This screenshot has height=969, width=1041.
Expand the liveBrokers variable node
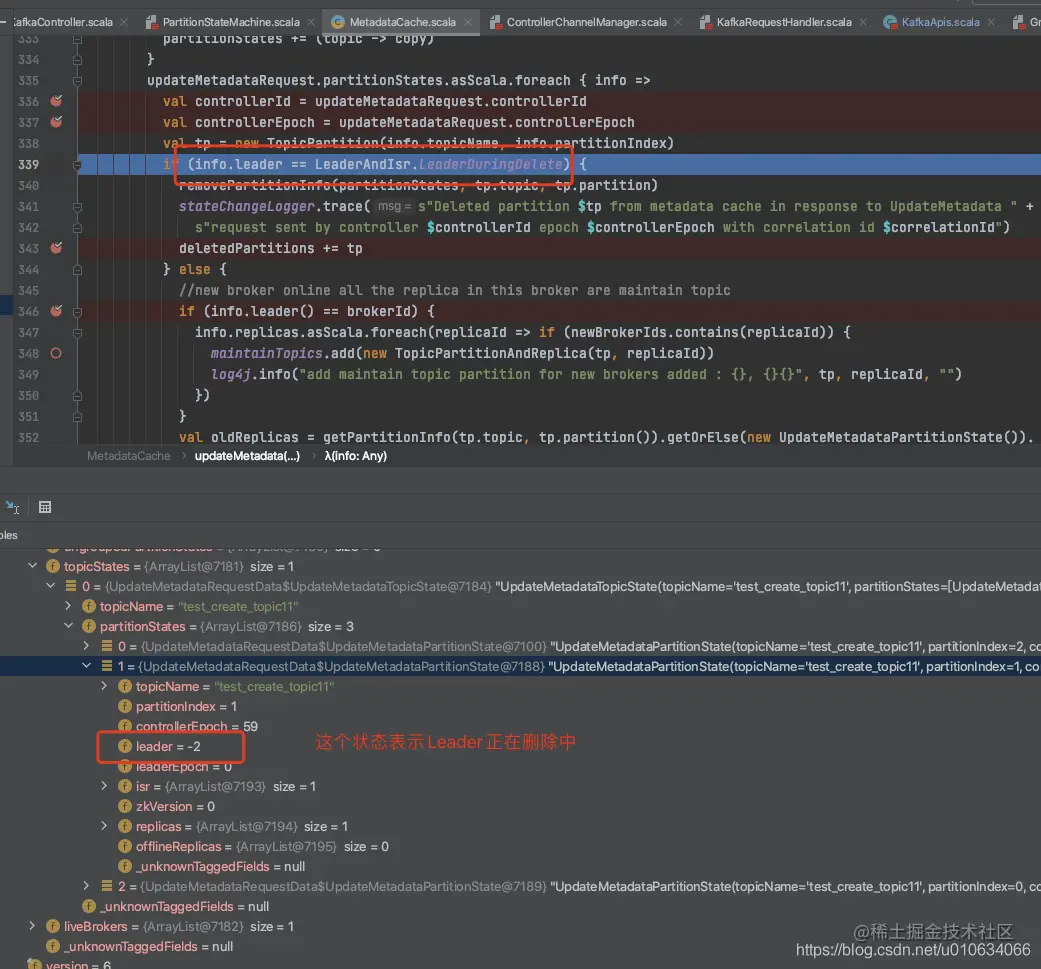tap(33, 926)
